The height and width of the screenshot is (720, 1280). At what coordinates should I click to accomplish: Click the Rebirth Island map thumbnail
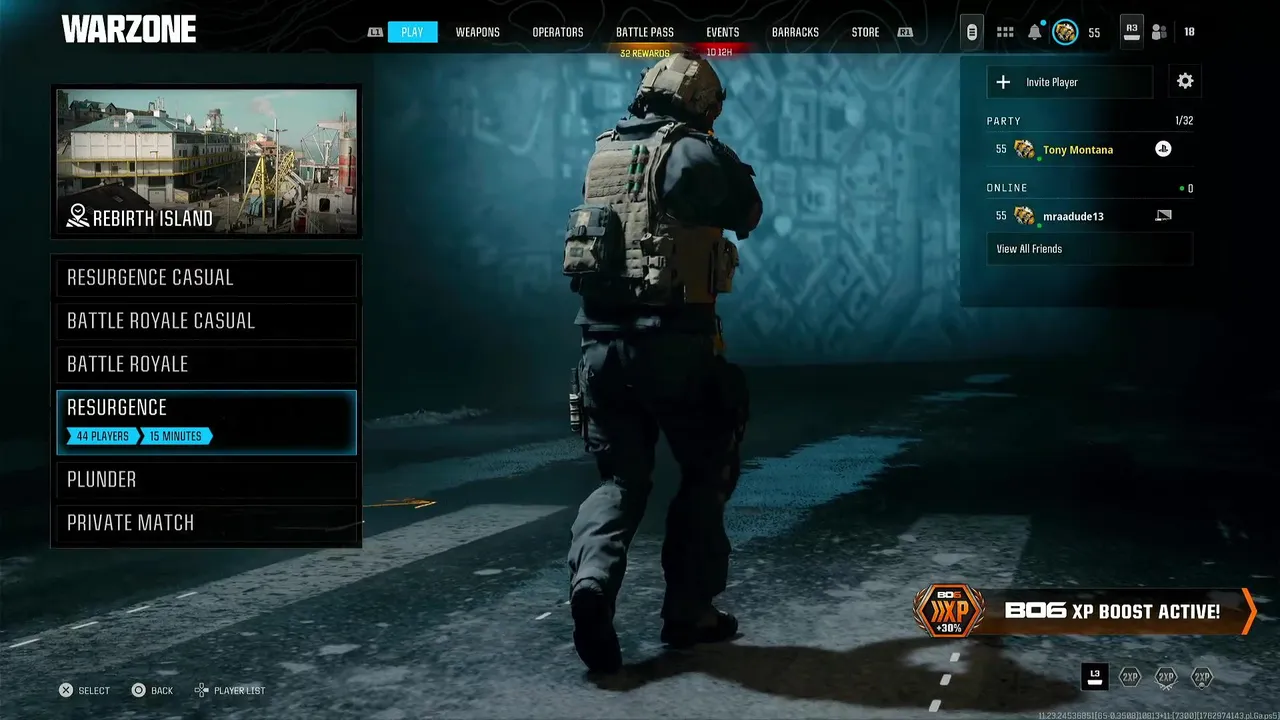(x=207, y=161)
